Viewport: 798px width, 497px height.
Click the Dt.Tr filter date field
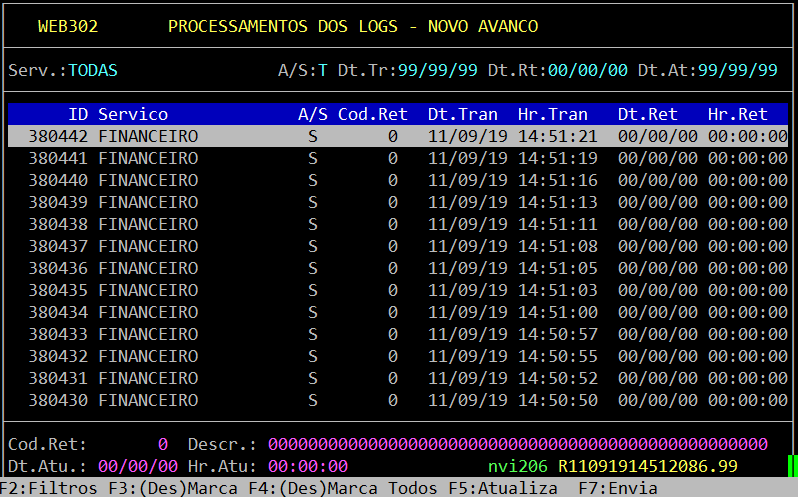[437, 70]
